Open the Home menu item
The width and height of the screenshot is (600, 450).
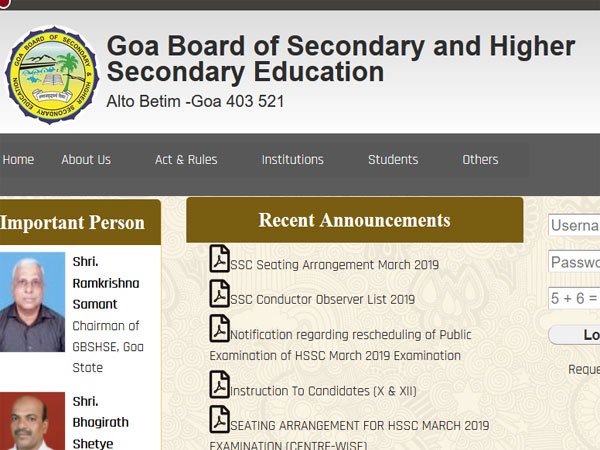click(18, 160)
